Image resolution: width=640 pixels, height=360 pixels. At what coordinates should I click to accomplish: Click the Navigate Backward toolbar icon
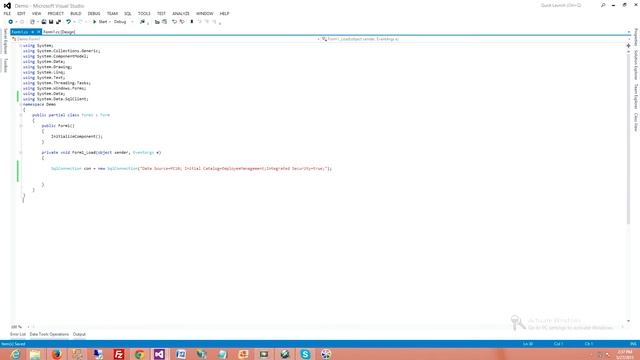[11, 22]
